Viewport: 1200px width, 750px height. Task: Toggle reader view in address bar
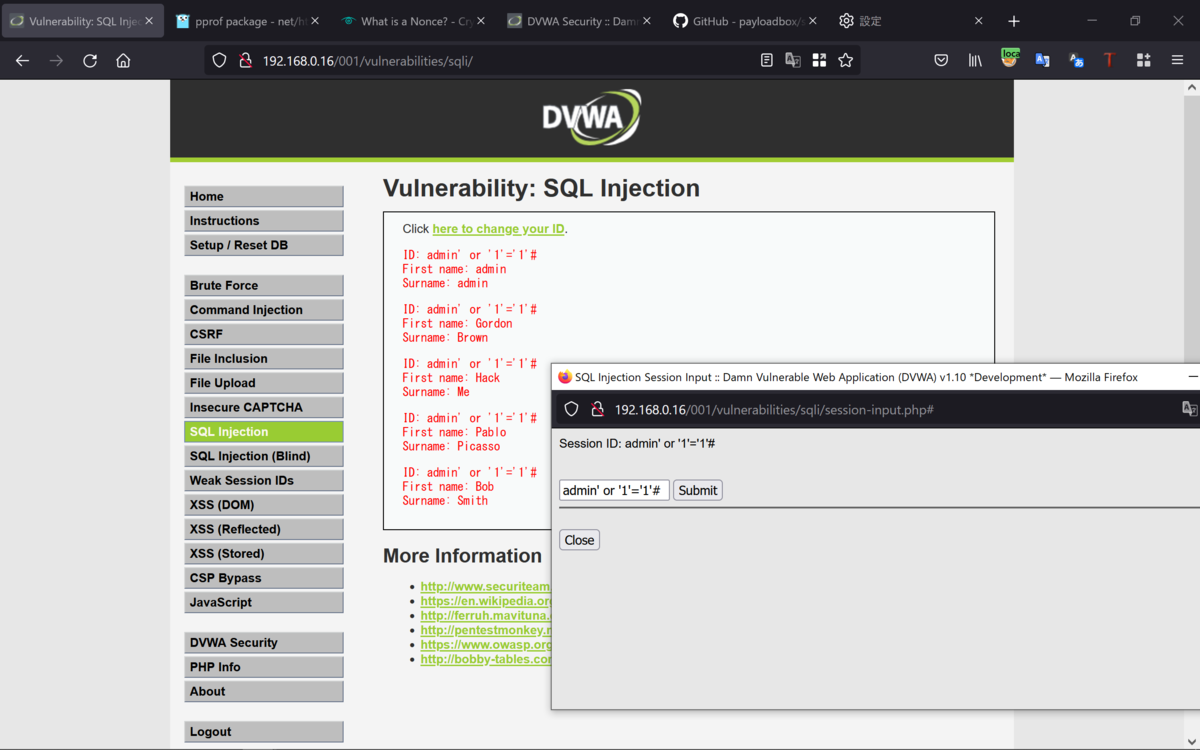pyautogui.click(x=767, y=60)
